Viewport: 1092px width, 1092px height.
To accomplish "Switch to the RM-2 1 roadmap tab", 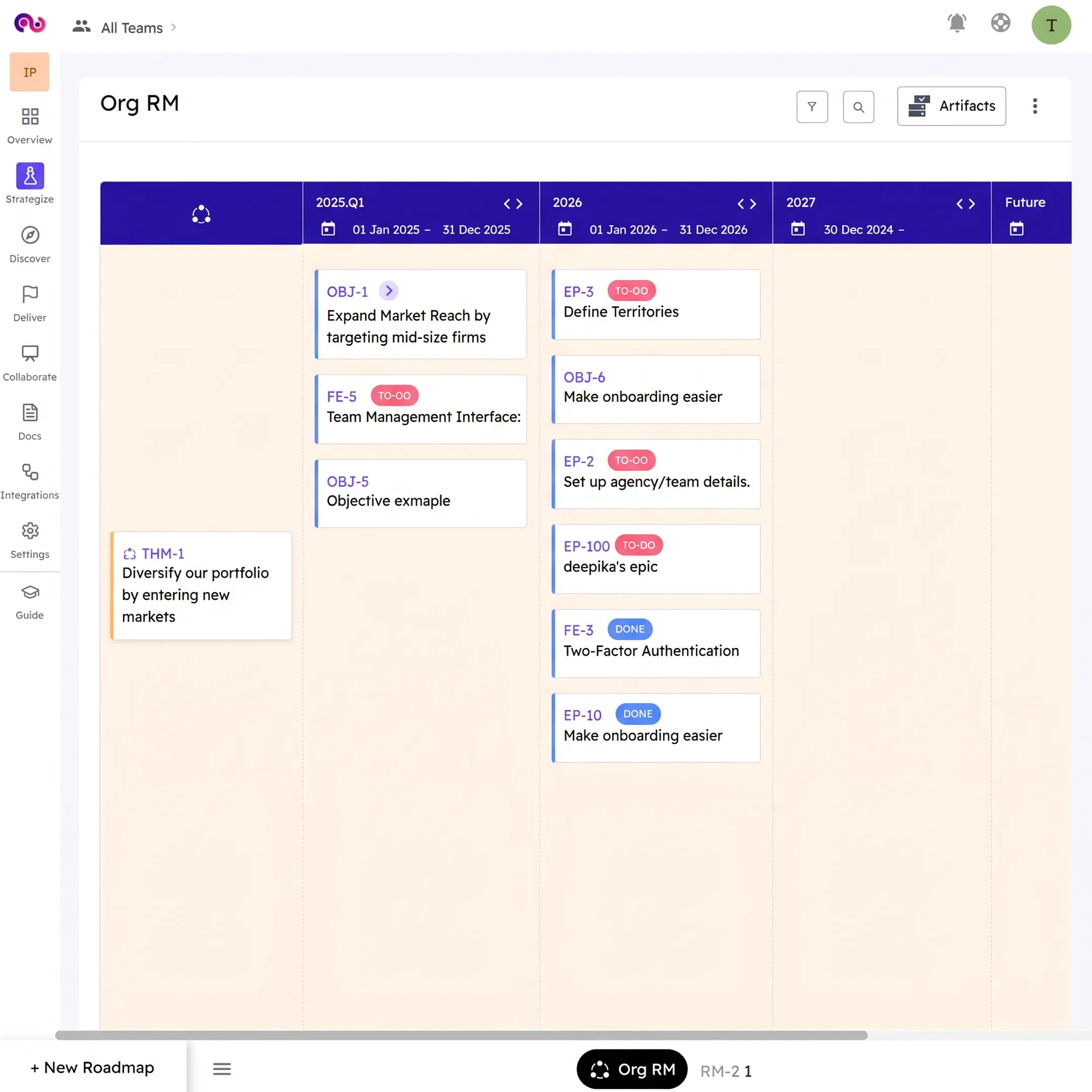I will 726,1071.
